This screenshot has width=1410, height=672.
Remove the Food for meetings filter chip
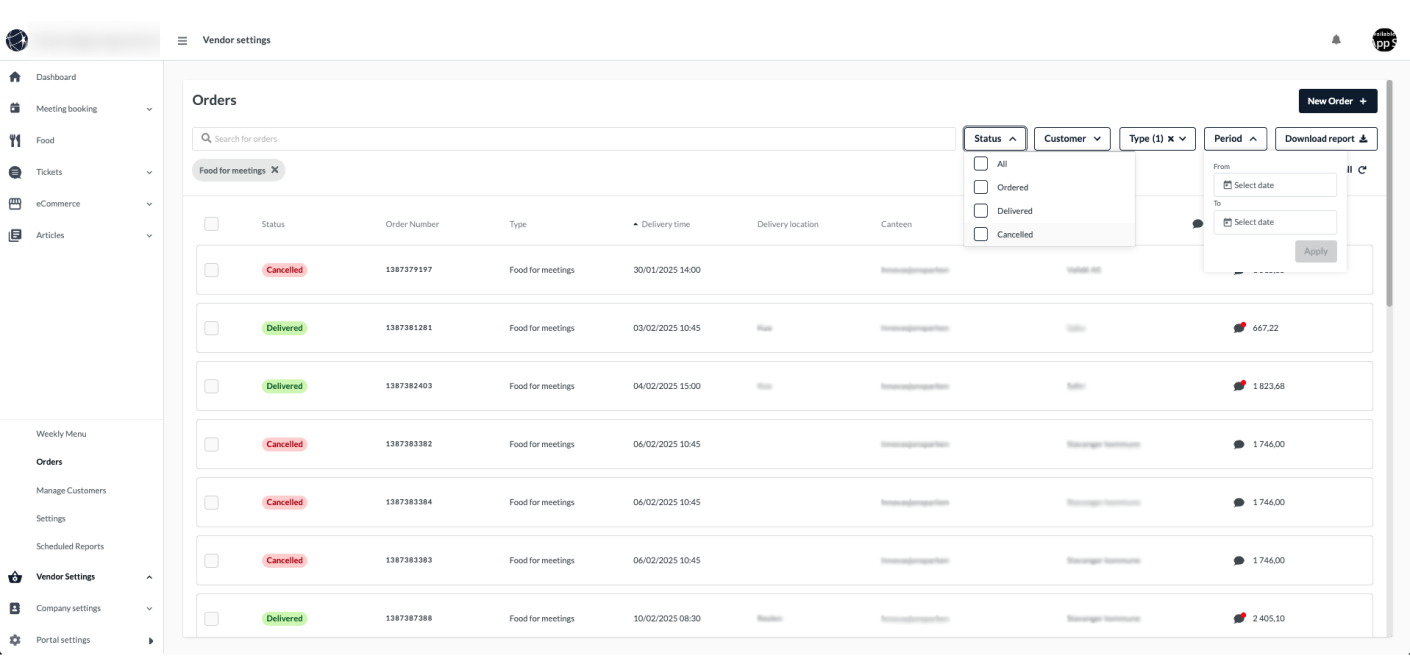(275, 170)
